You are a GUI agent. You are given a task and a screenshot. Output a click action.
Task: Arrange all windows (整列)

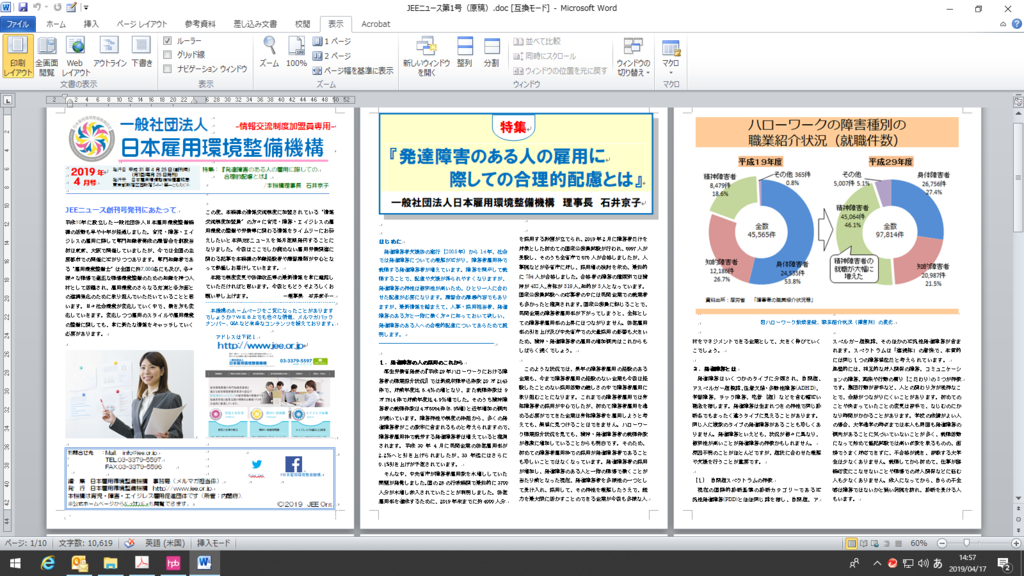[464, 52]
